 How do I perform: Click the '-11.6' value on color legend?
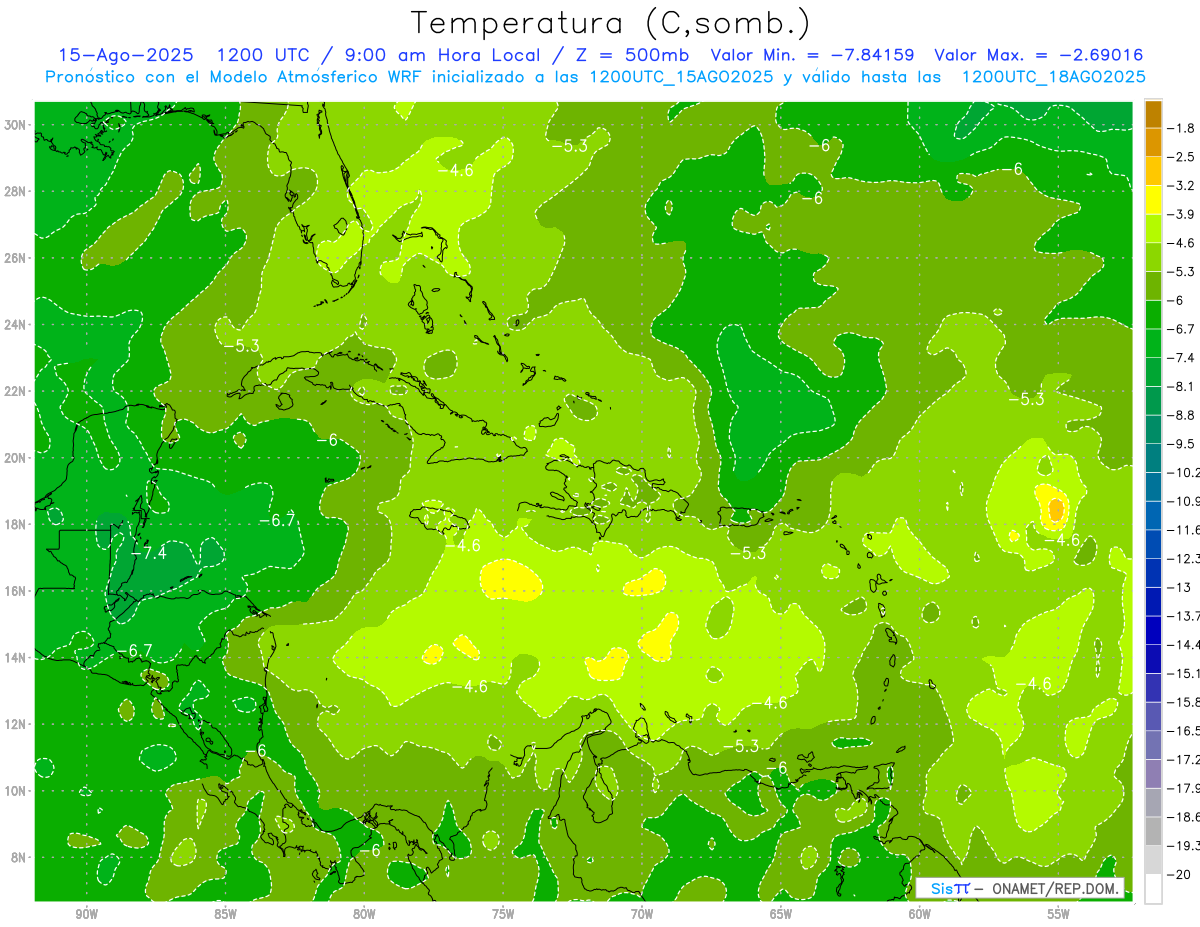coord(1184,530)
